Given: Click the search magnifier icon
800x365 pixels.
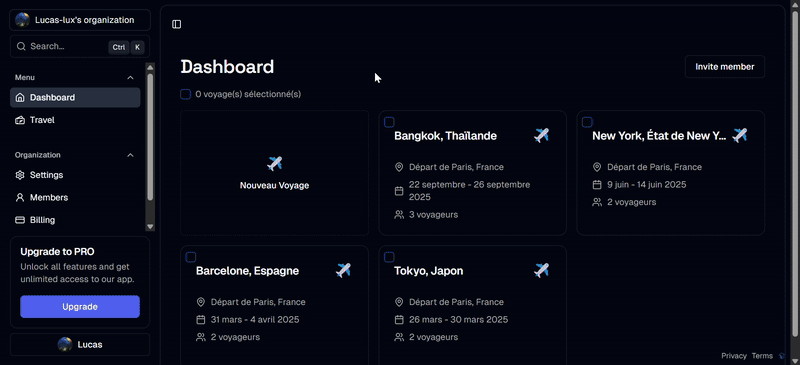Looking at the screenshot, I should click(x=21, y=46).
